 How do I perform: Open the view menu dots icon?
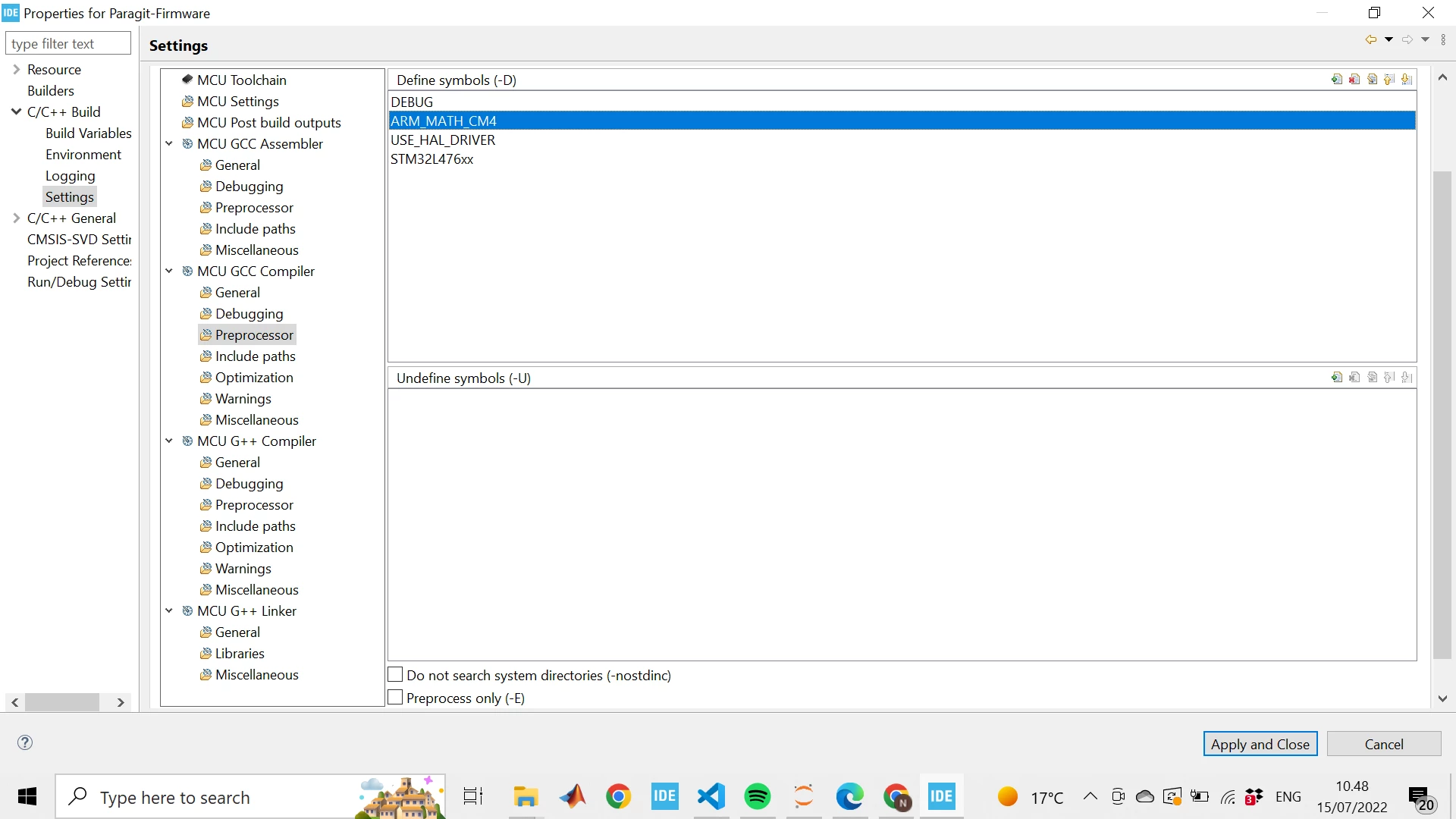pos(1443,39)
